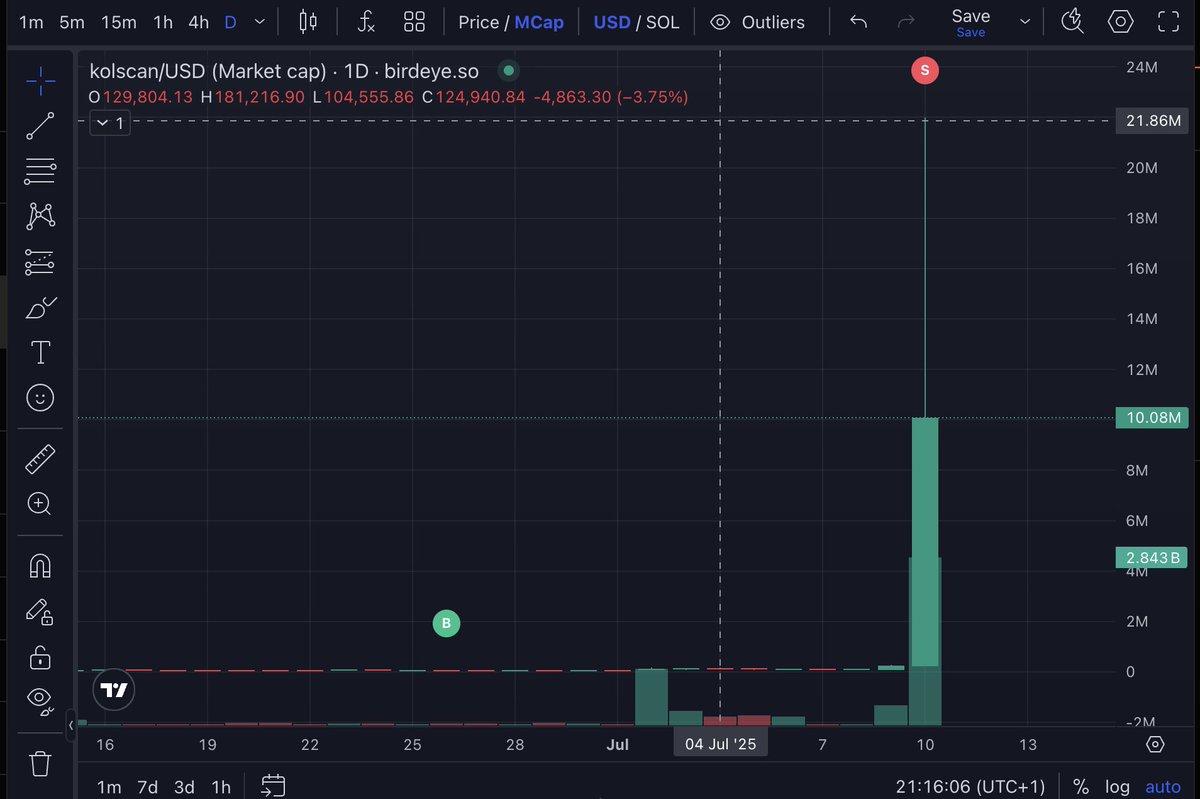
Task: Switch chart to Price mode
Action: (x=479, y=22)
